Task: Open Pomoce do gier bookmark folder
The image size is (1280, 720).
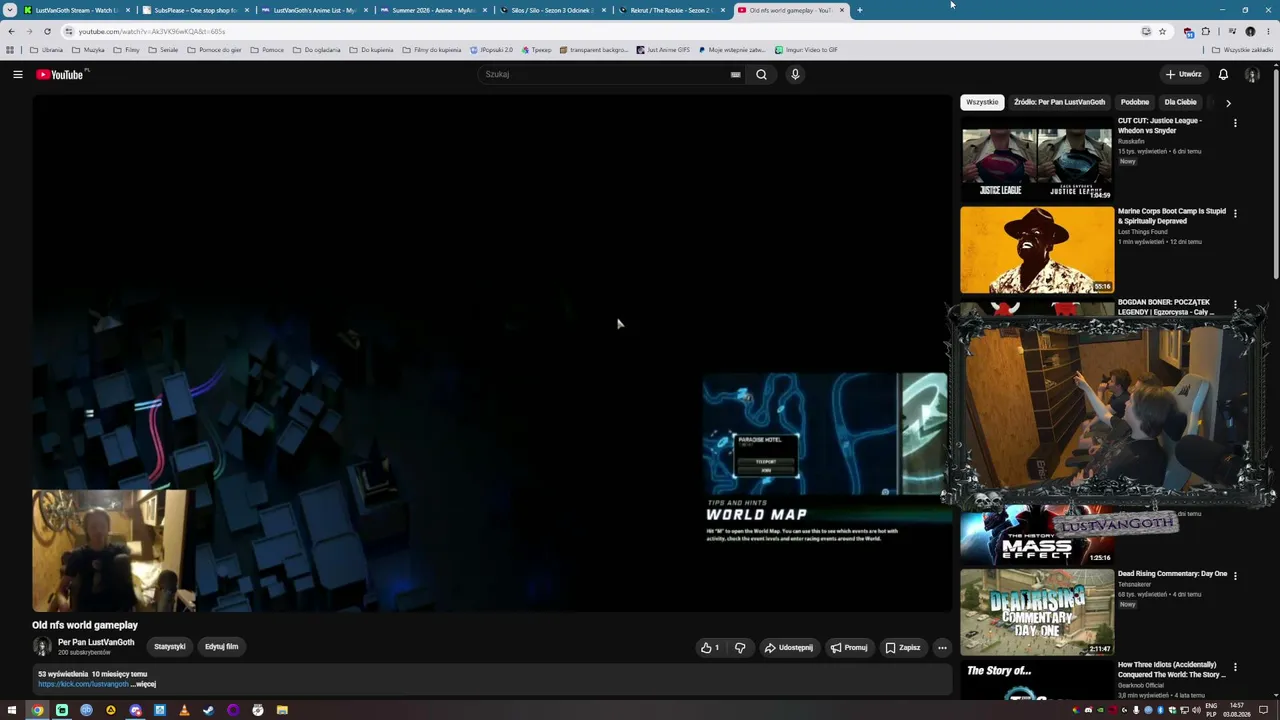Action: (x=214, y=49)
